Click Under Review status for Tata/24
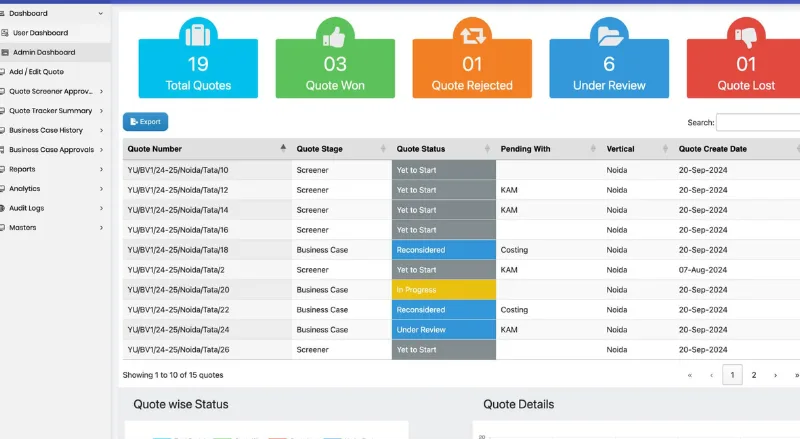Image resolution: width=800 pixels, height=439 pixels. tap(444, 330)
